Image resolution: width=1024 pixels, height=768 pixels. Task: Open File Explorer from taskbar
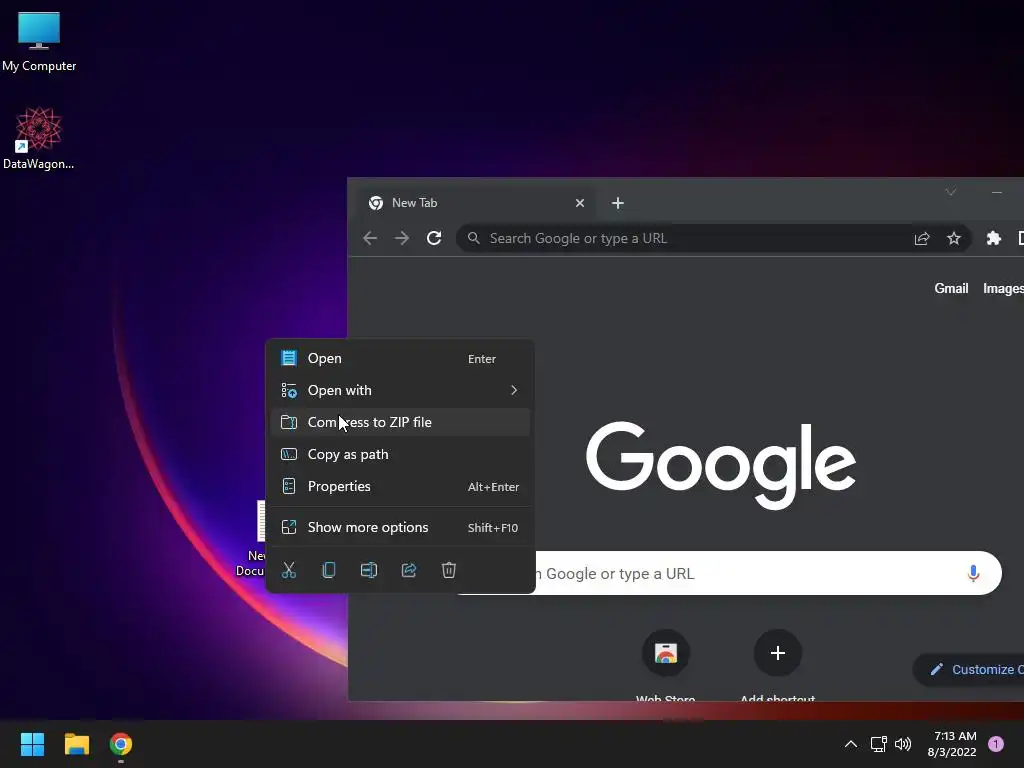76,744
